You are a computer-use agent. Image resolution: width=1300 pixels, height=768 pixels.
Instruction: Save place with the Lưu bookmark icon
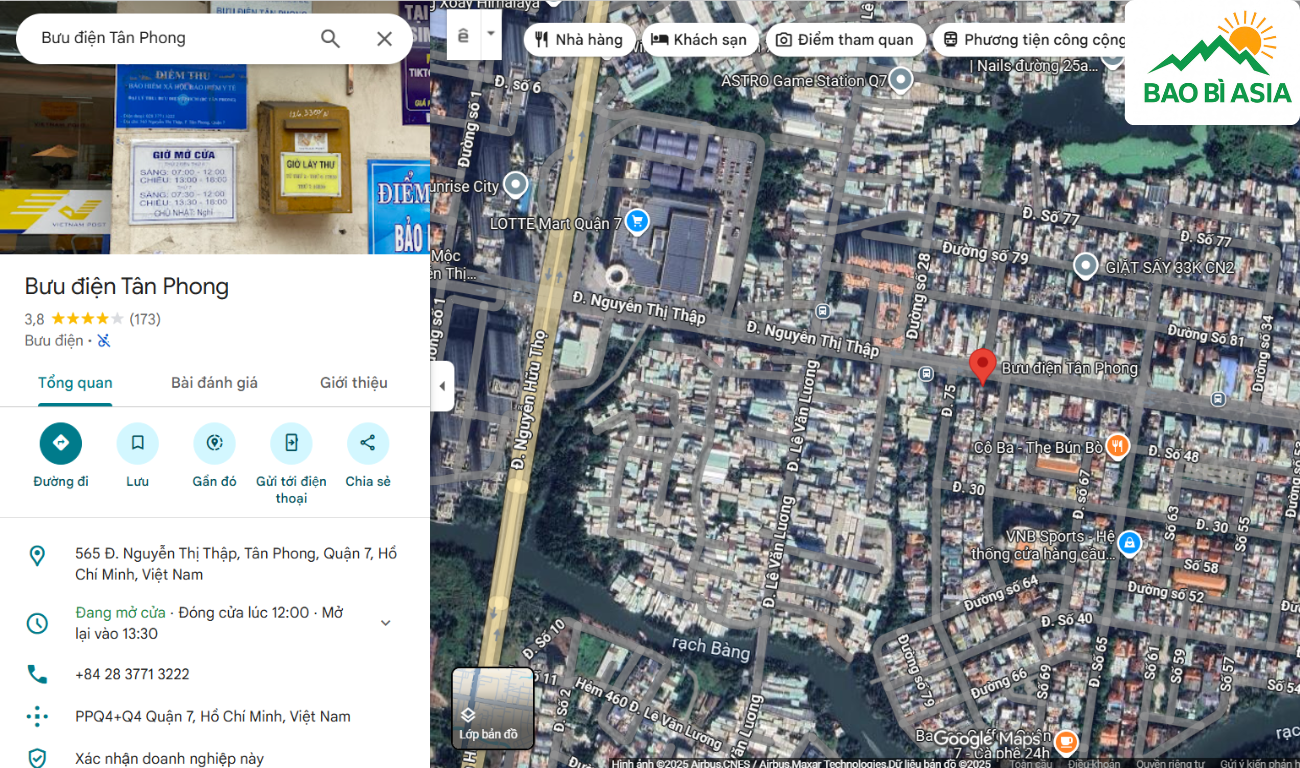[x=137, y=443]
